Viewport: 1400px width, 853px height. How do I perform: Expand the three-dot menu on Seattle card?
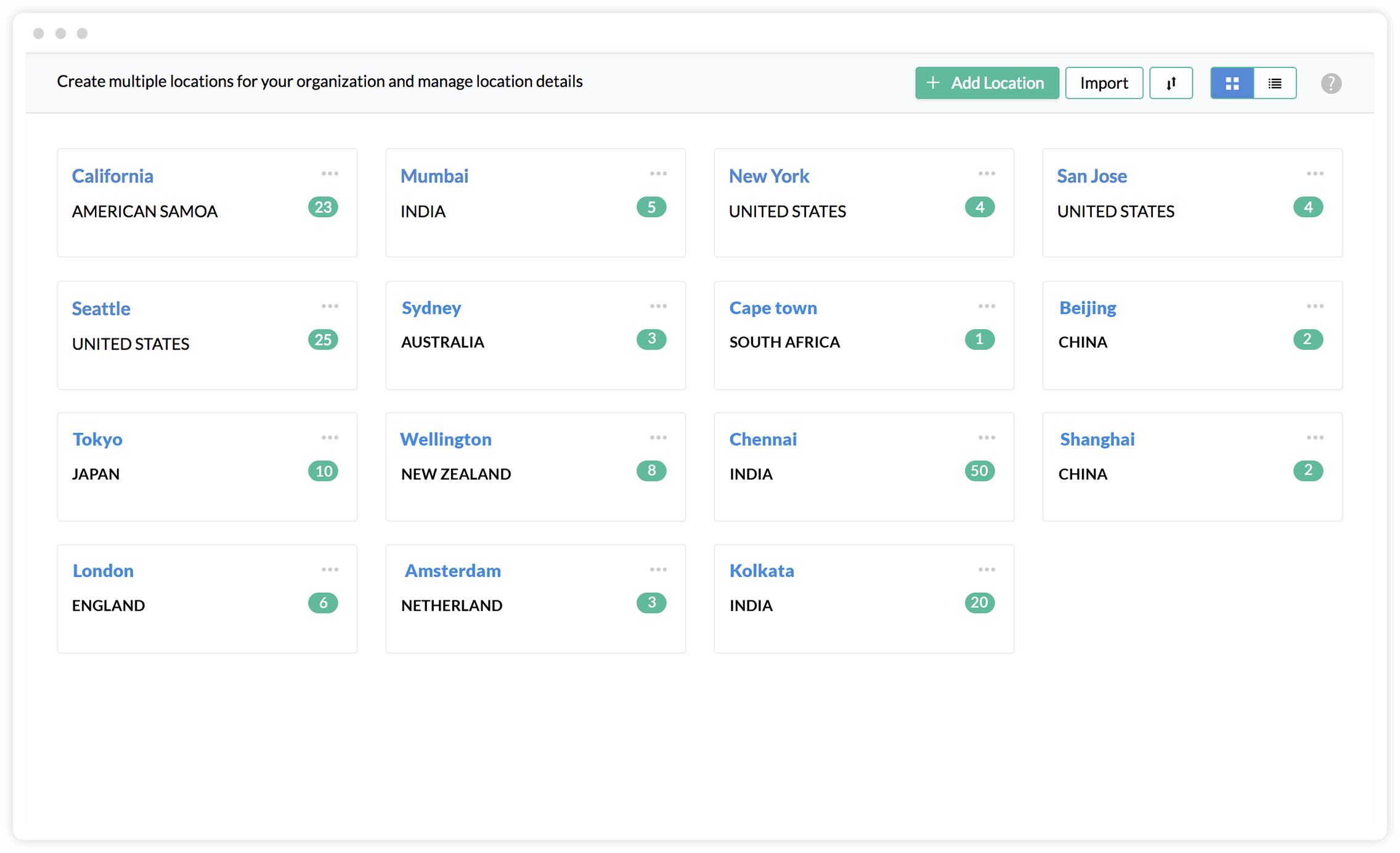click(330, 306)
